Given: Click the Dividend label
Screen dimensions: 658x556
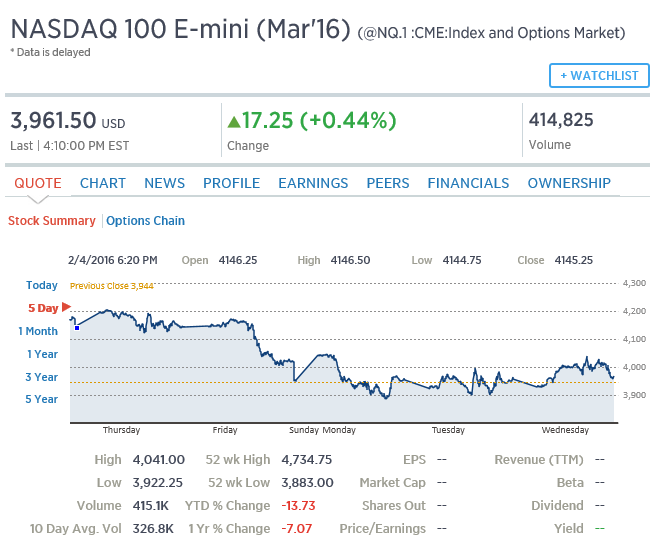Looking at the screenshot, I should [557, 506].
